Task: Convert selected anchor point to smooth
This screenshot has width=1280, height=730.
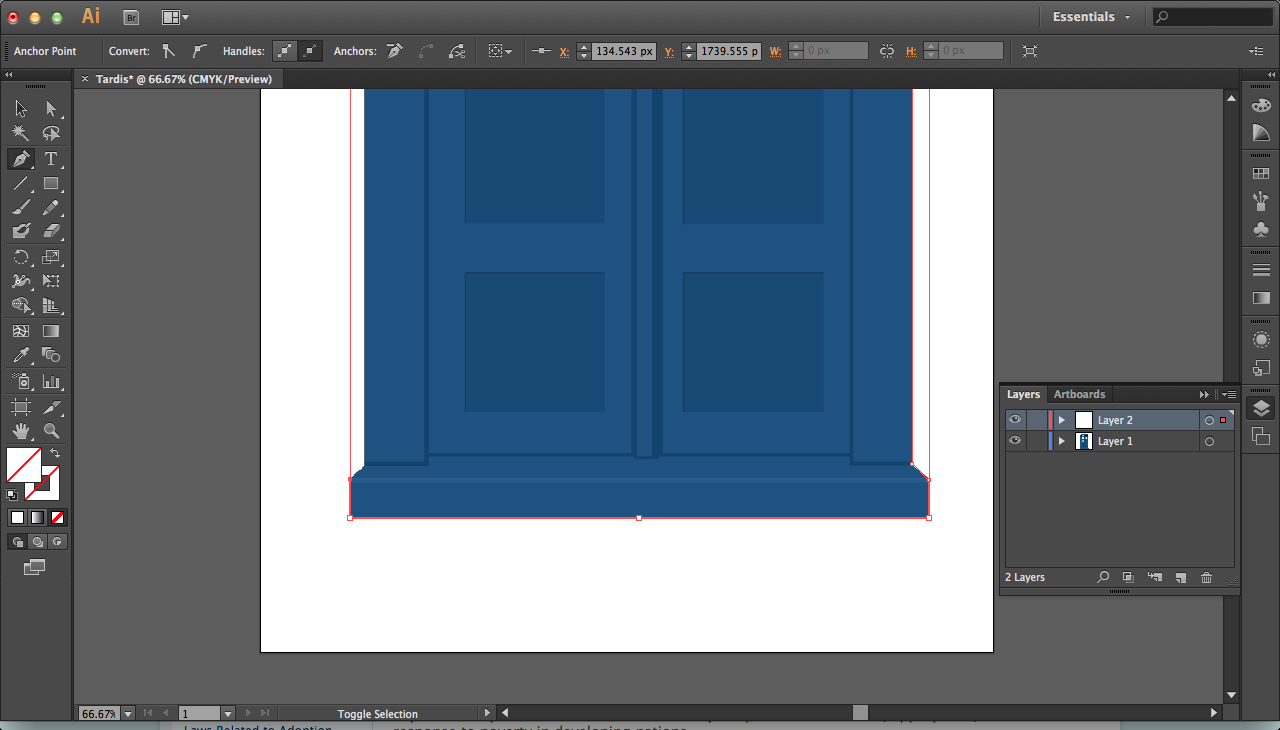Action: coord(199,51)
